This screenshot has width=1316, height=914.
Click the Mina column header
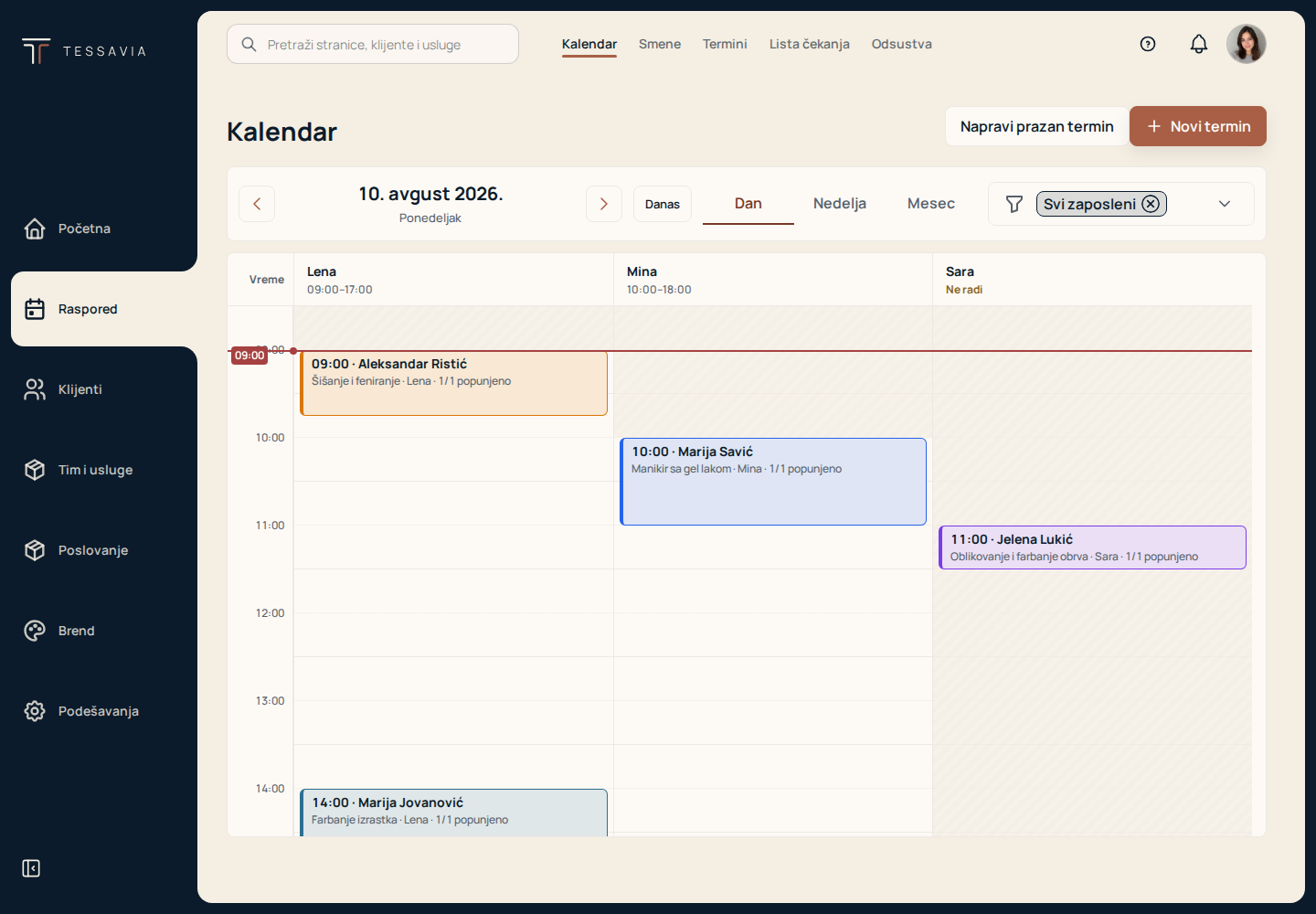click(x=773, y=280)
